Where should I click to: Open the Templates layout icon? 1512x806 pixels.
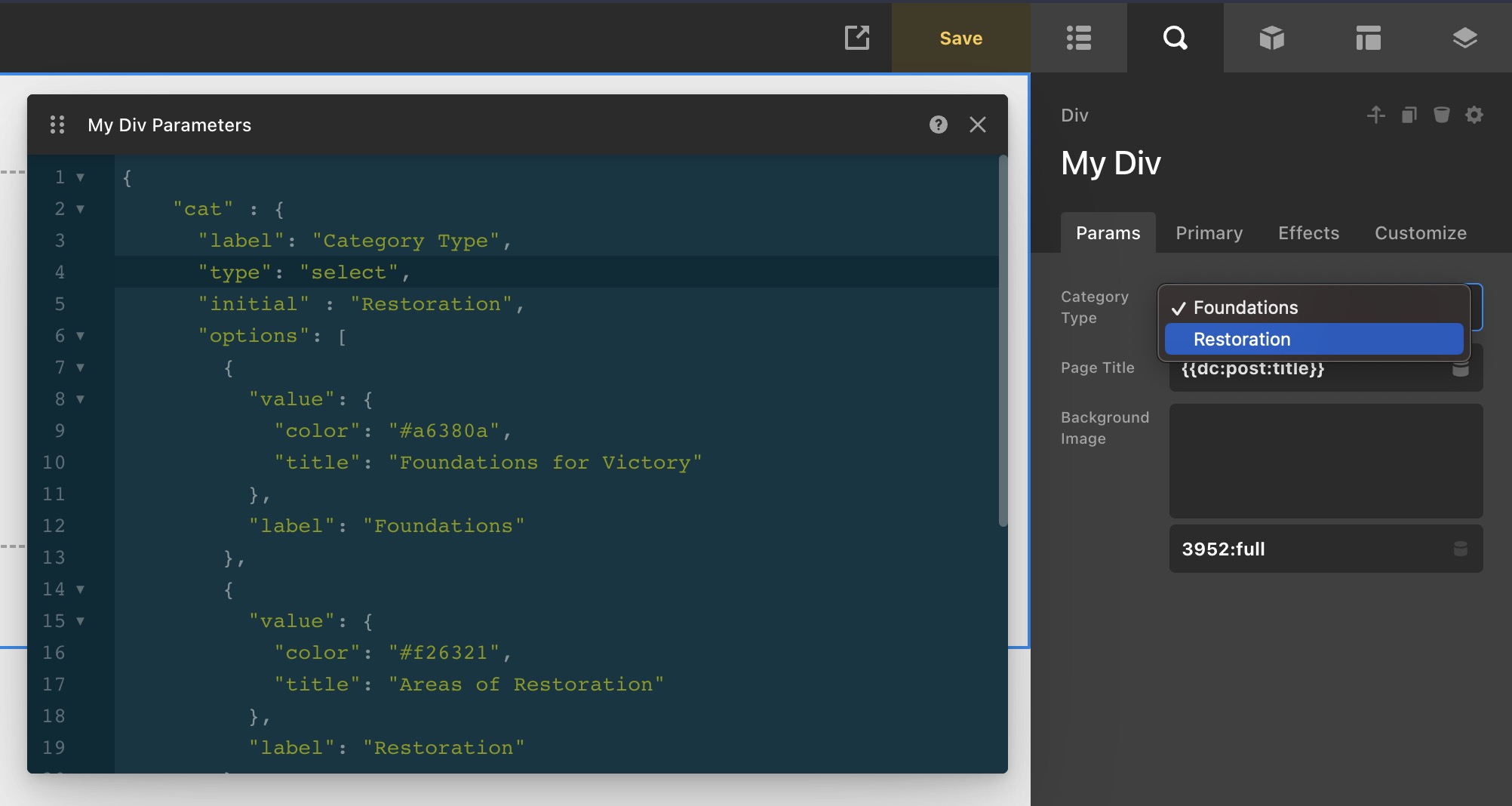coord(1368,38)
